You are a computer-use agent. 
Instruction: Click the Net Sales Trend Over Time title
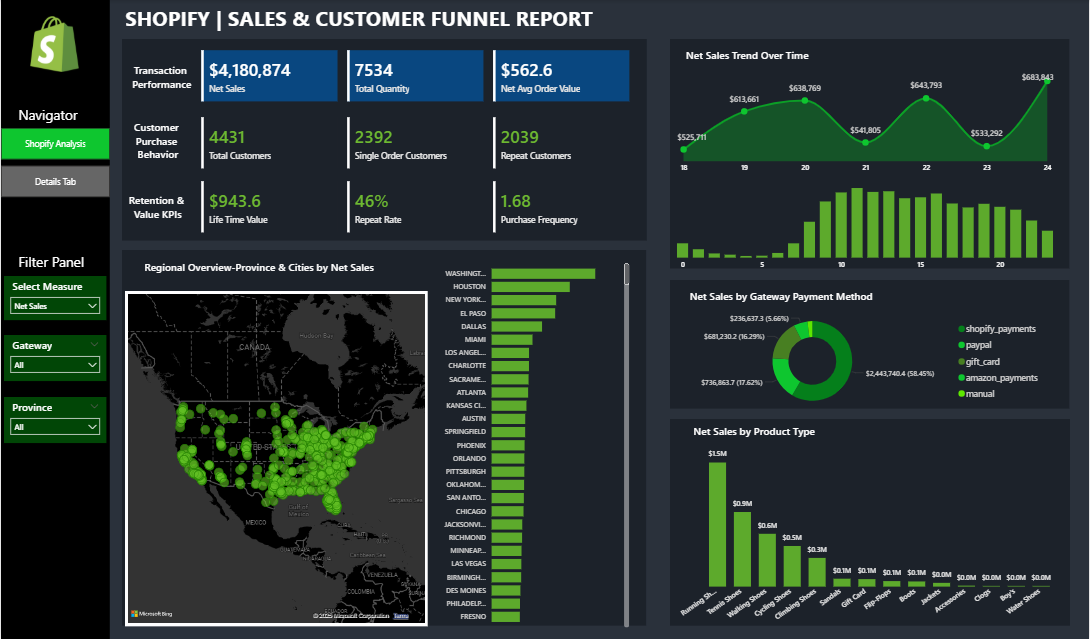747,56
